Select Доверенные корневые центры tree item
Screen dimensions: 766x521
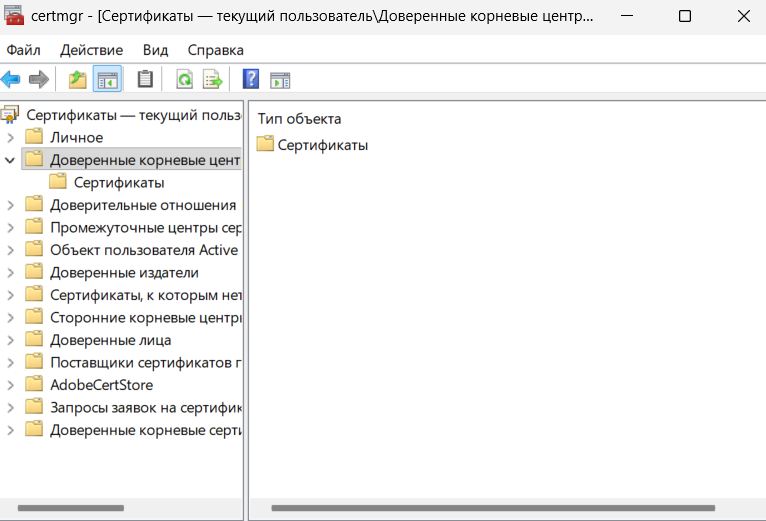pos(145,160)
